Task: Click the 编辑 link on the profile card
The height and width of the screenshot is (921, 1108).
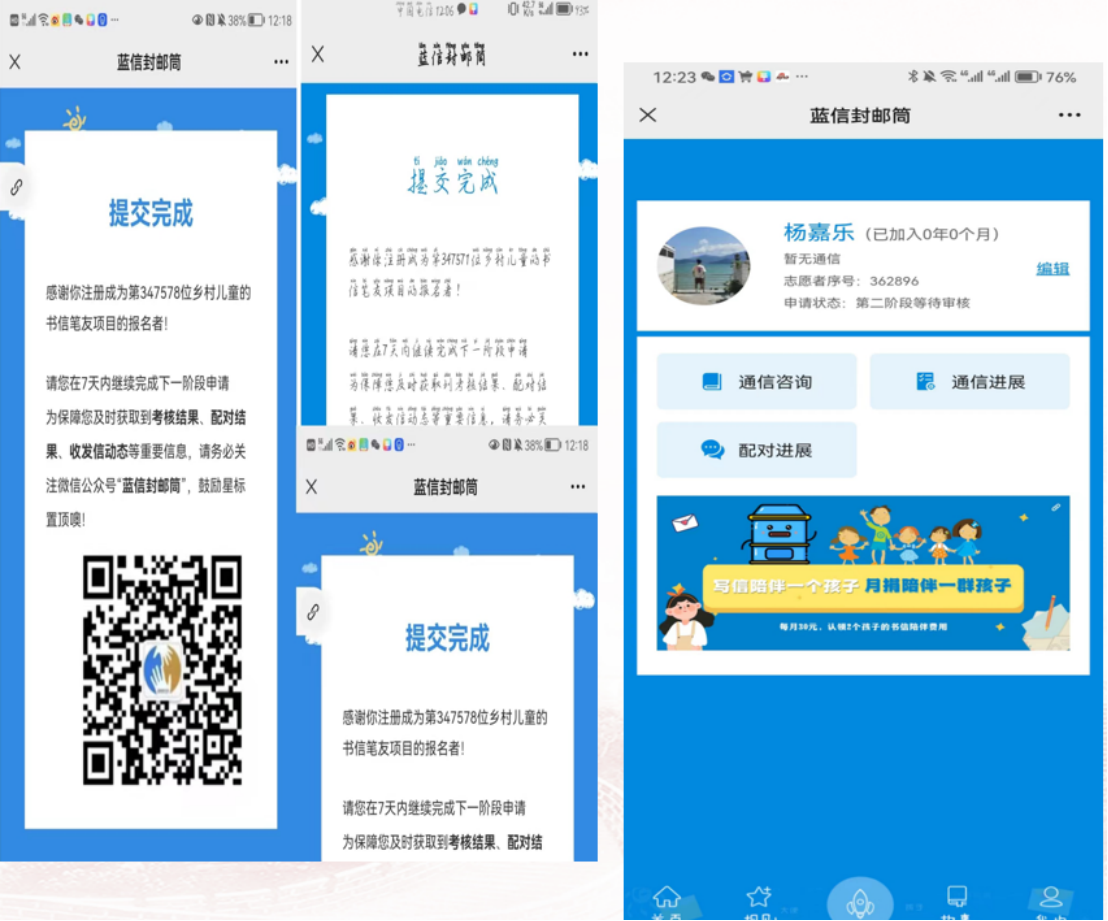Action: coord(1052,269)
